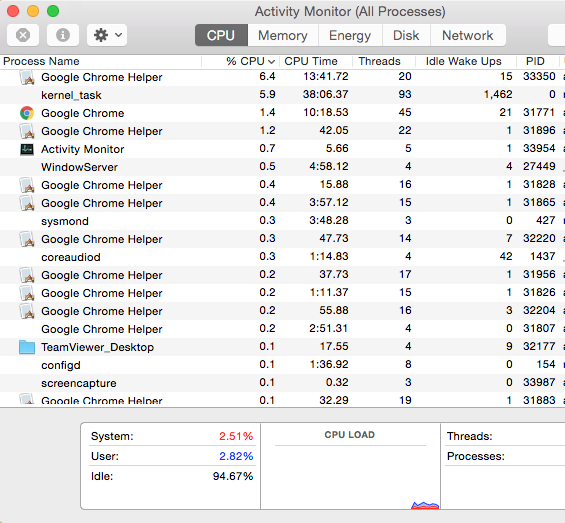This screenshot has width=565, height=523.
Task: Click the Activity Monitor app icon in list
Action: pos(27,149)
